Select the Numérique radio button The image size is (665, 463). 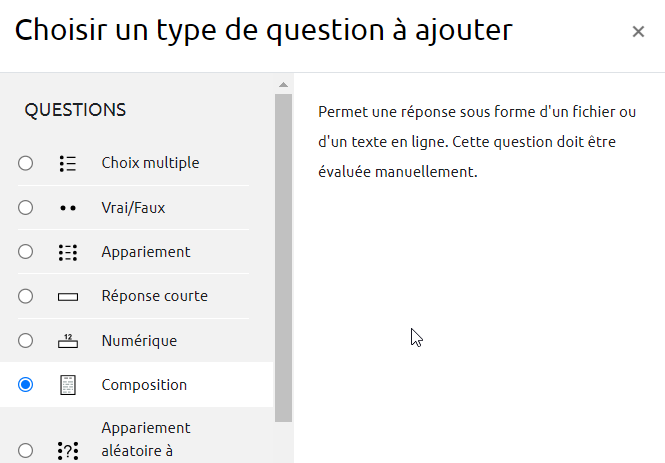26,341
